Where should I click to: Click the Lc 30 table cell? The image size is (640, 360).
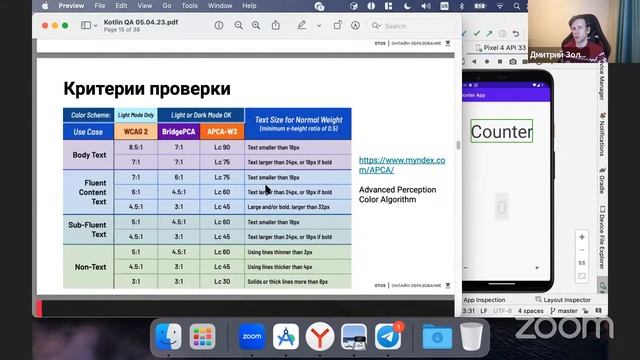pos(222,282)
